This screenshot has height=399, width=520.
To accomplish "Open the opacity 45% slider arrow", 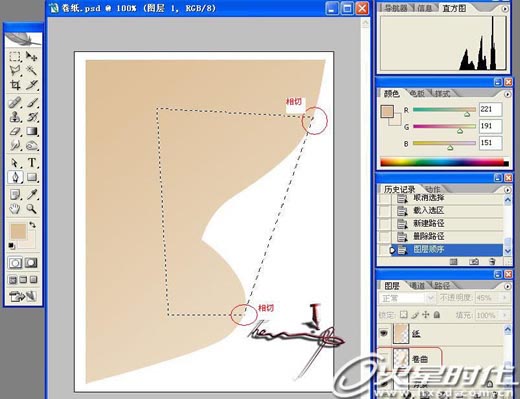I will [505, 298].
